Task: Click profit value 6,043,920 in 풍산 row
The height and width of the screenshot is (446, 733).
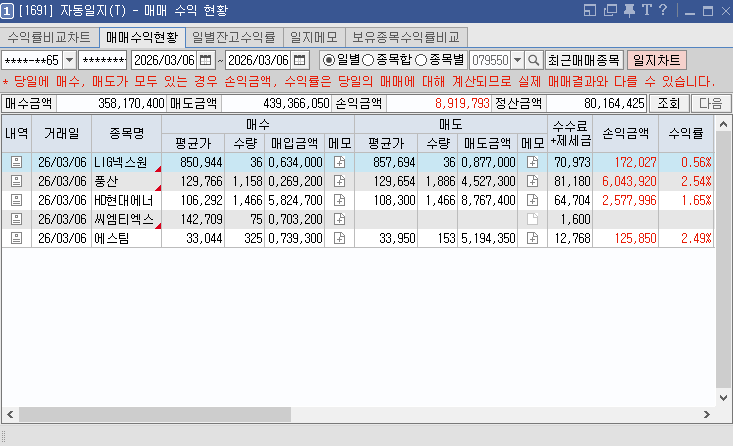Action: pos(629,181)
